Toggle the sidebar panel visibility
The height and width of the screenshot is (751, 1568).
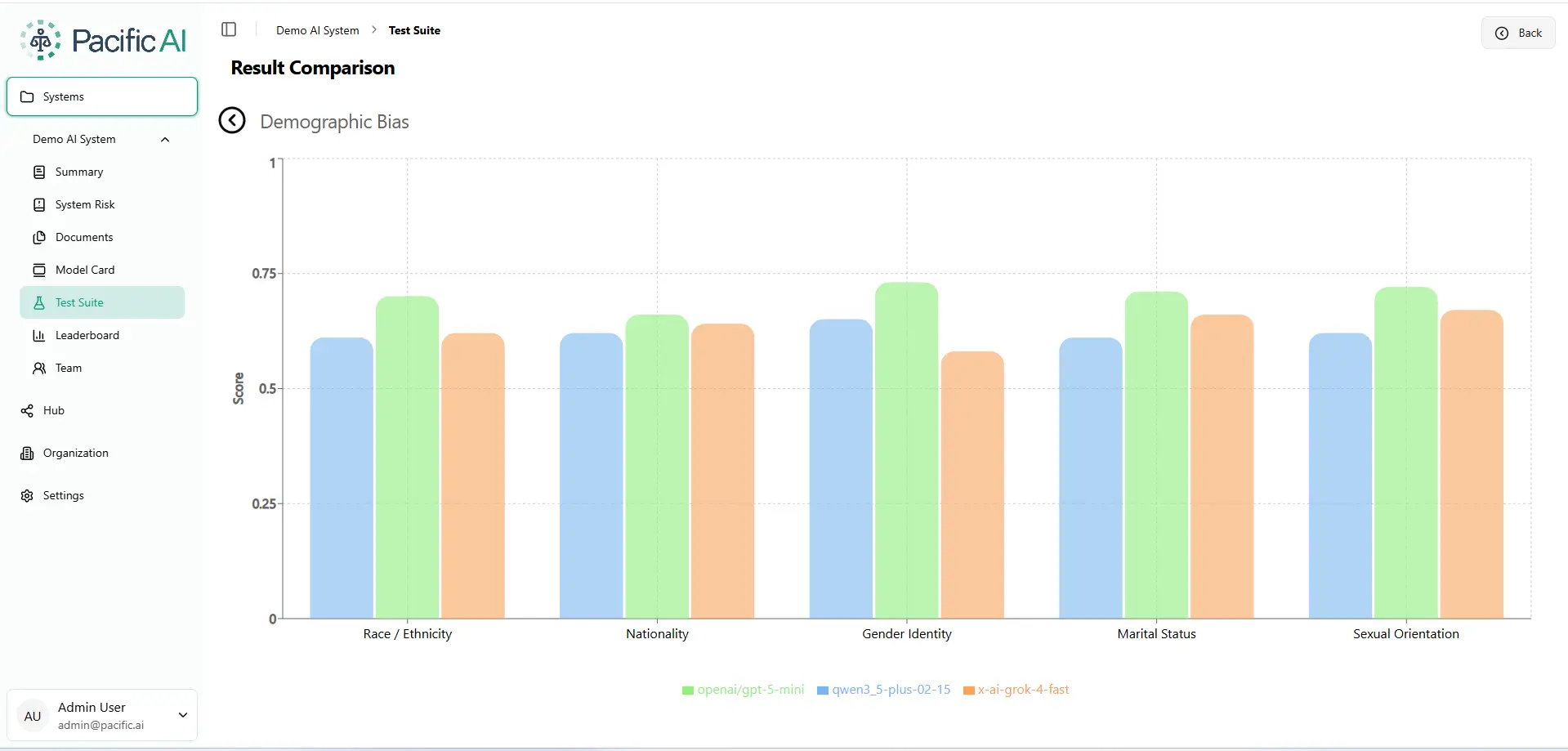click(x=228, y=29)
